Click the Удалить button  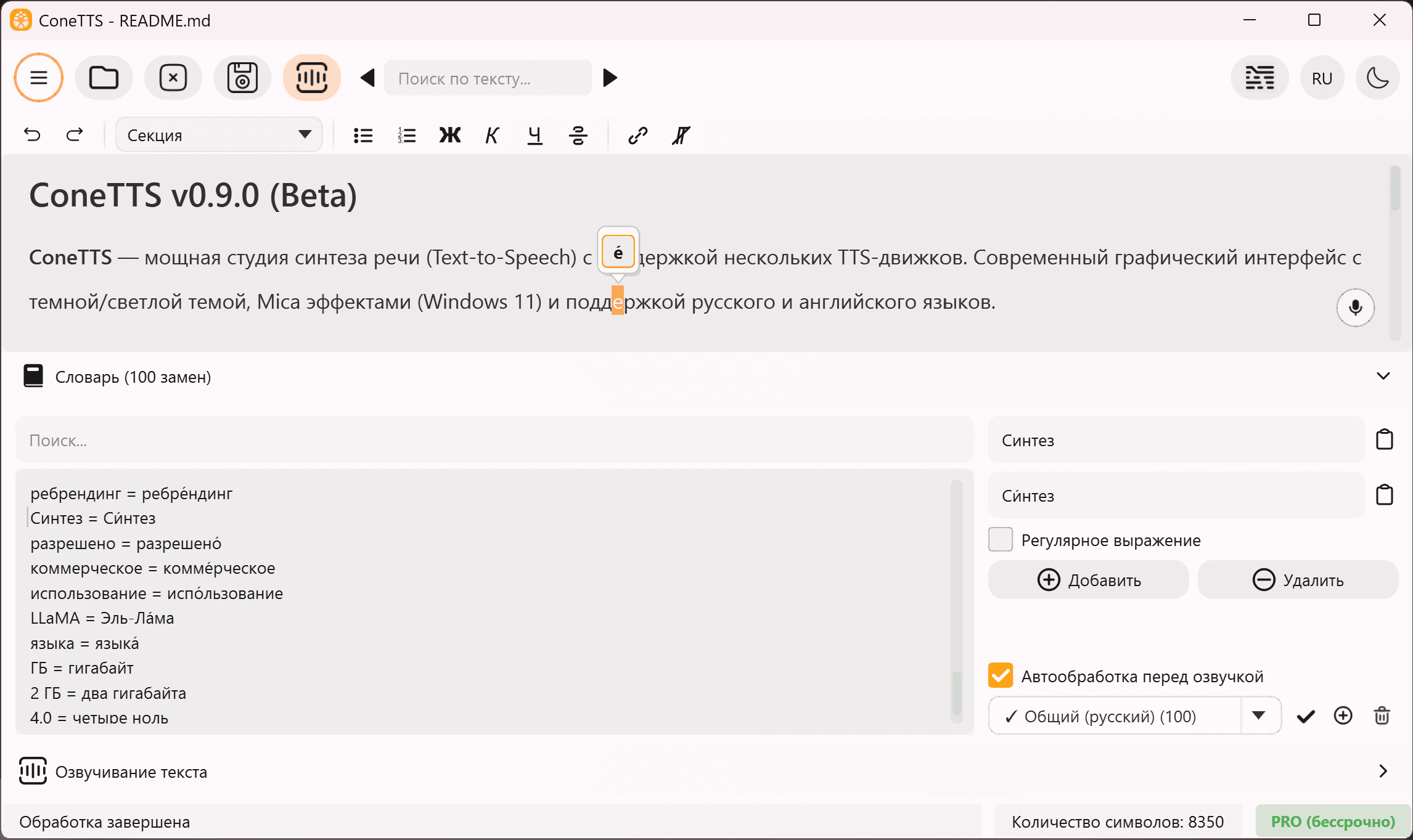click(1297, 580)
